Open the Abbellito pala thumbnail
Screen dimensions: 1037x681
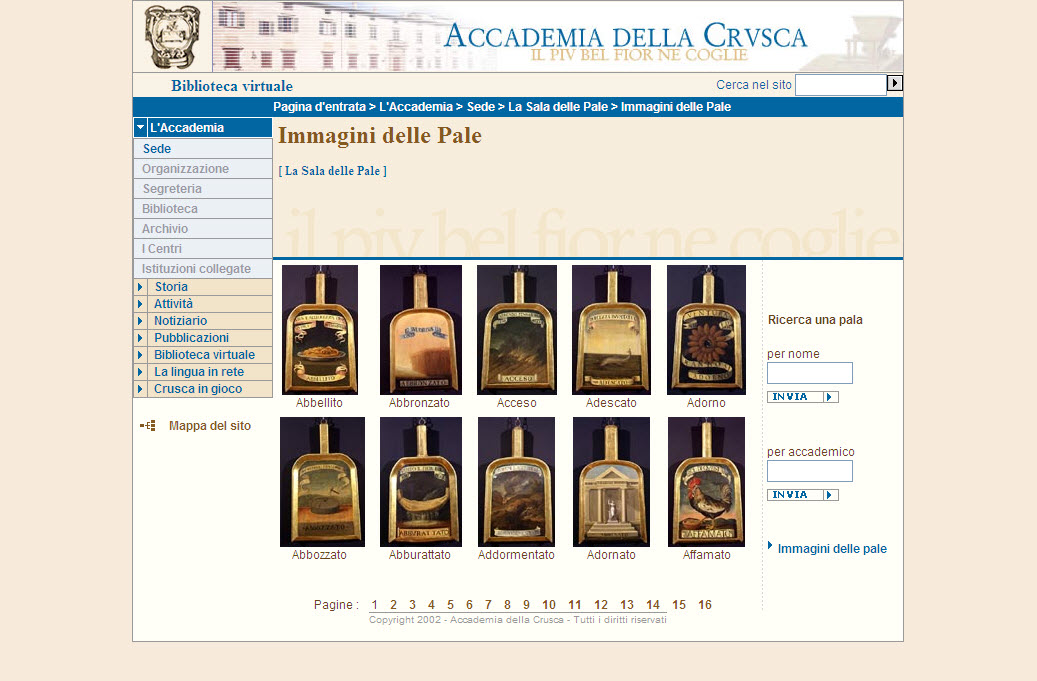pyautogui.click(x=319, y=329)
